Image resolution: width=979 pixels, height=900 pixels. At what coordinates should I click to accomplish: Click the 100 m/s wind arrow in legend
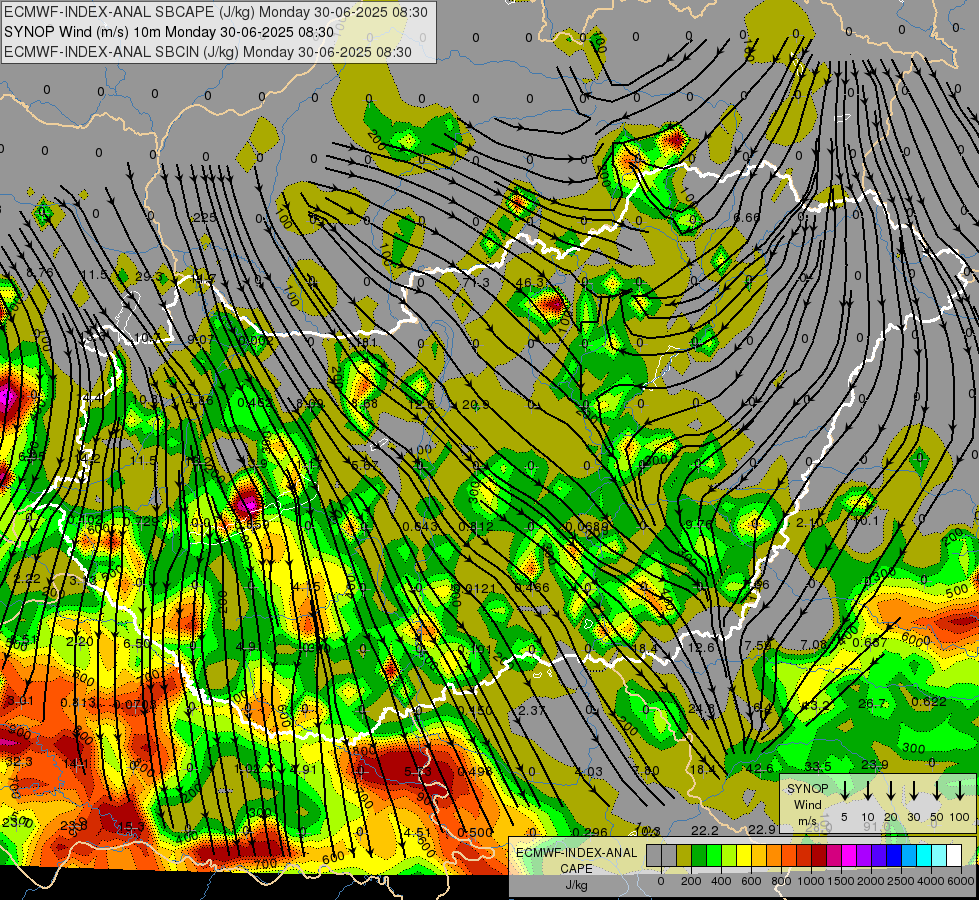tap(960, 790)
